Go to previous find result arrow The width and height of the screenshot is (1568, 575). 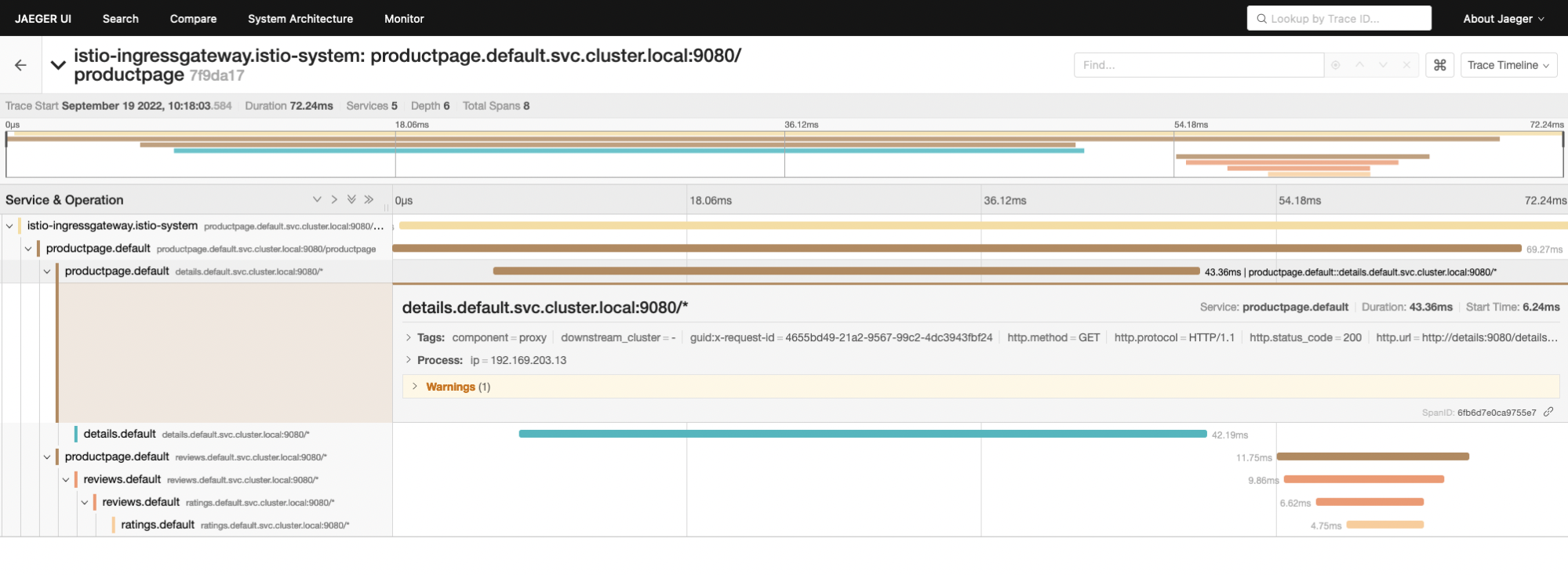pos(1359,65)
